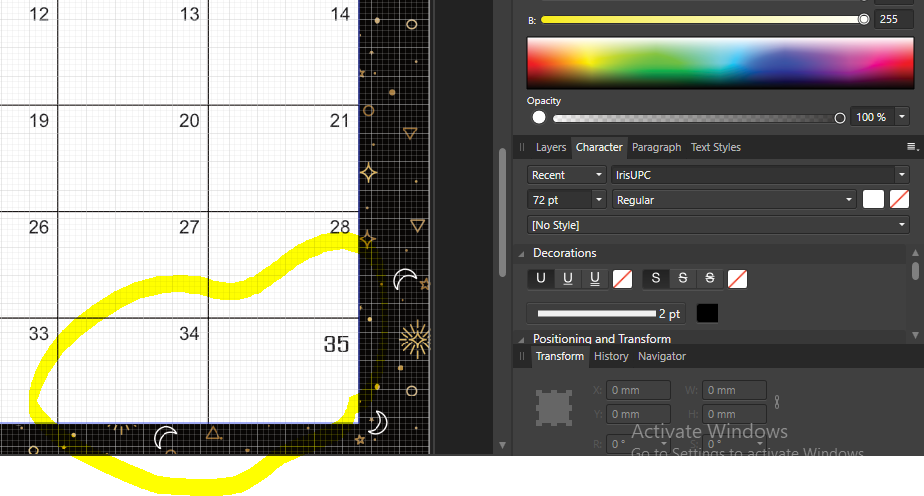Select the no-strikethrough red slash icon
The height and width of the screenshot is (496, 924).
point(737,279)
